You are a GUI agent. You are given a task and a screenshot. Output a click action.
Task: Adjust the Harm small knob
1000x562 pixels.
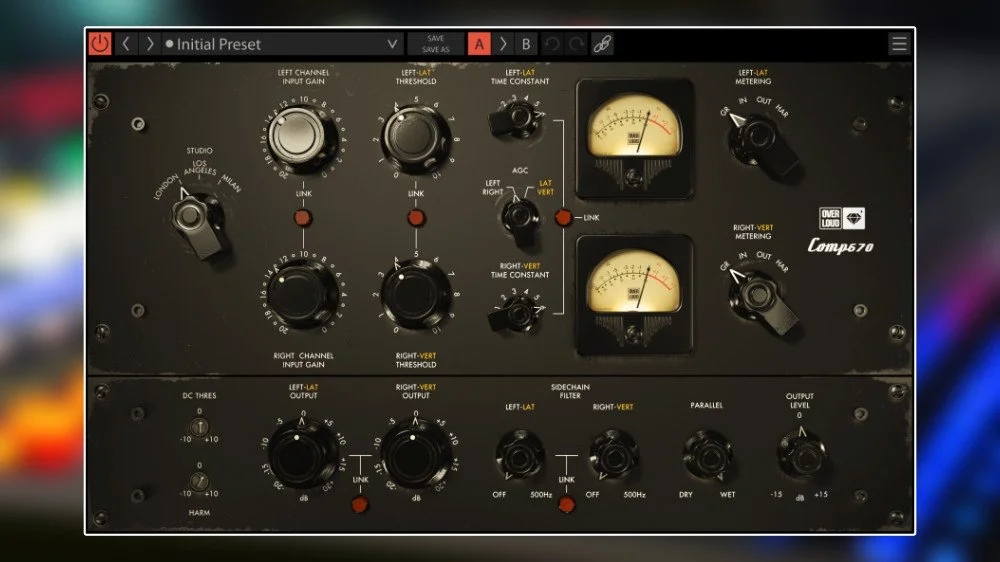199,480
